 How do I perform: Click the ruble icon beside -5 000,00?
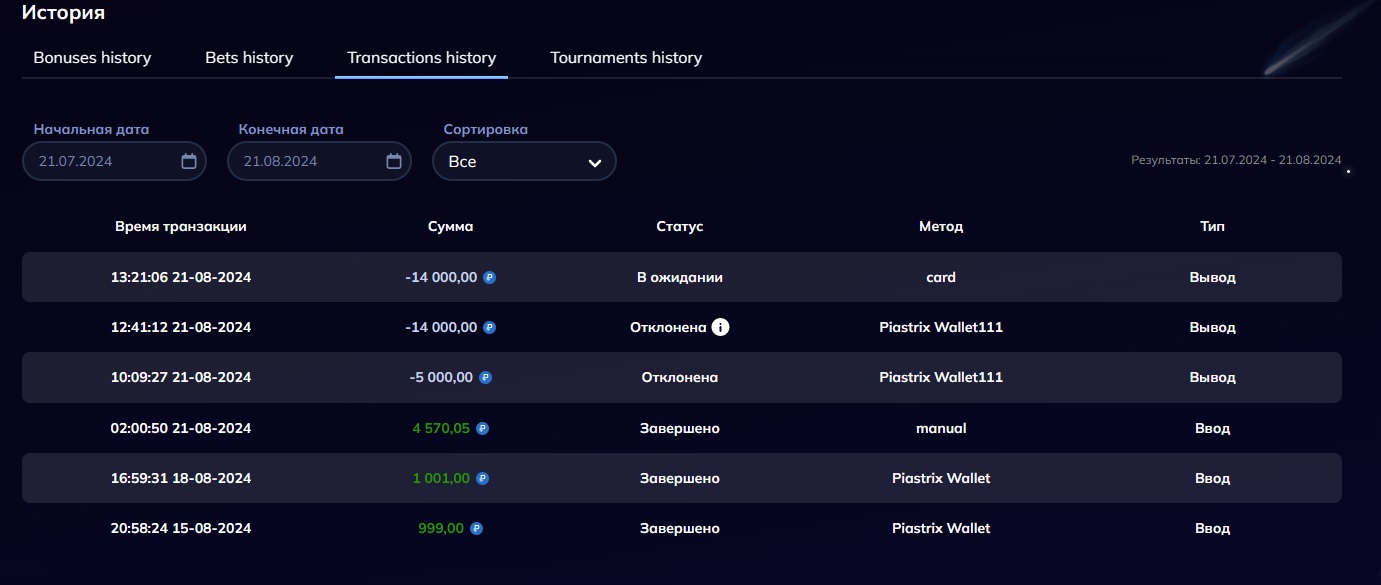click(x=485, y=378)
